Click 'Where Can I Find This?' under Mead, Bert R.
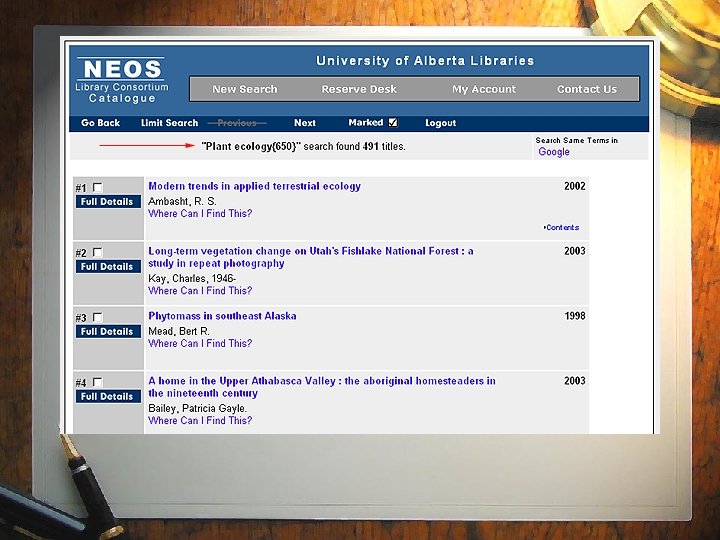Image resolution: width=720 pixels, height=540 pixels. pos(200,343)
